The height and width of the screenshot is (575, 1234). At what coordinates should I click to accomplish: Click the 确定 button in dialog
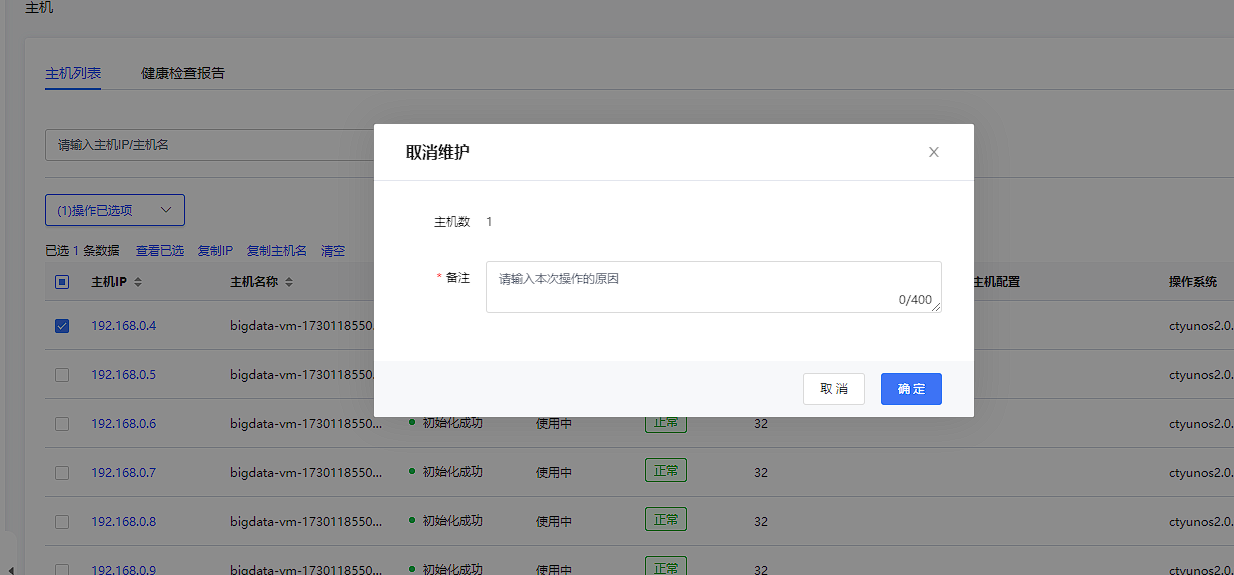(x=911, y=389)
